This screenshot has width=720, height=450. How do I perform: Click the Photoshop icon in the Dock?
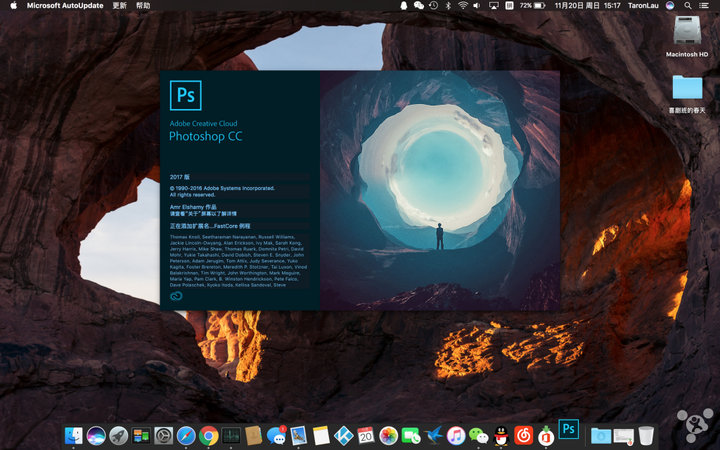(x=568, y=429)
